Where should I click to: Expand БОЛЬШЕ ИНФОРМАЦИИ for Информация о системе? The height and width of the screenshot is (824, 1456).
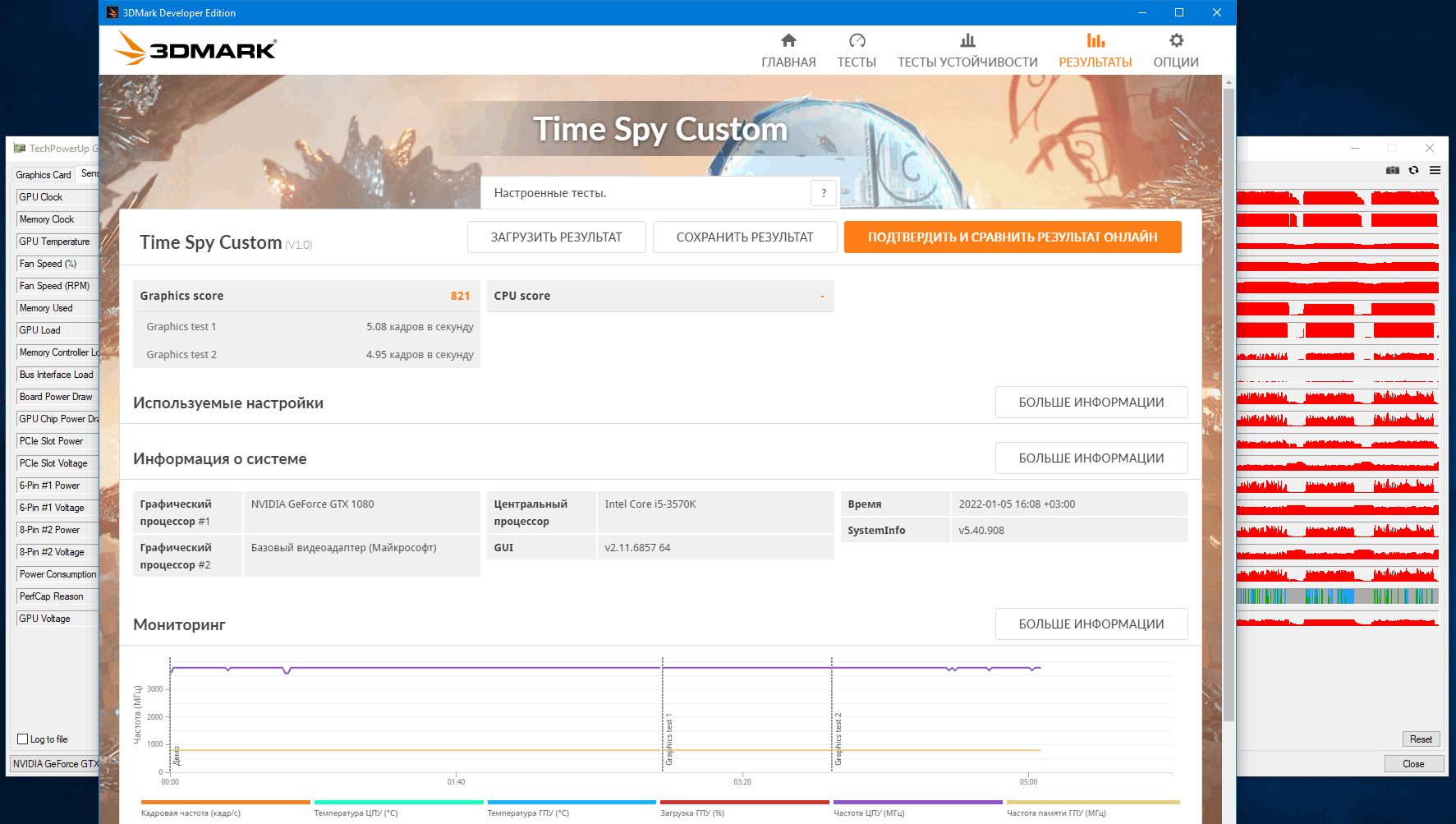(1091, 458)
